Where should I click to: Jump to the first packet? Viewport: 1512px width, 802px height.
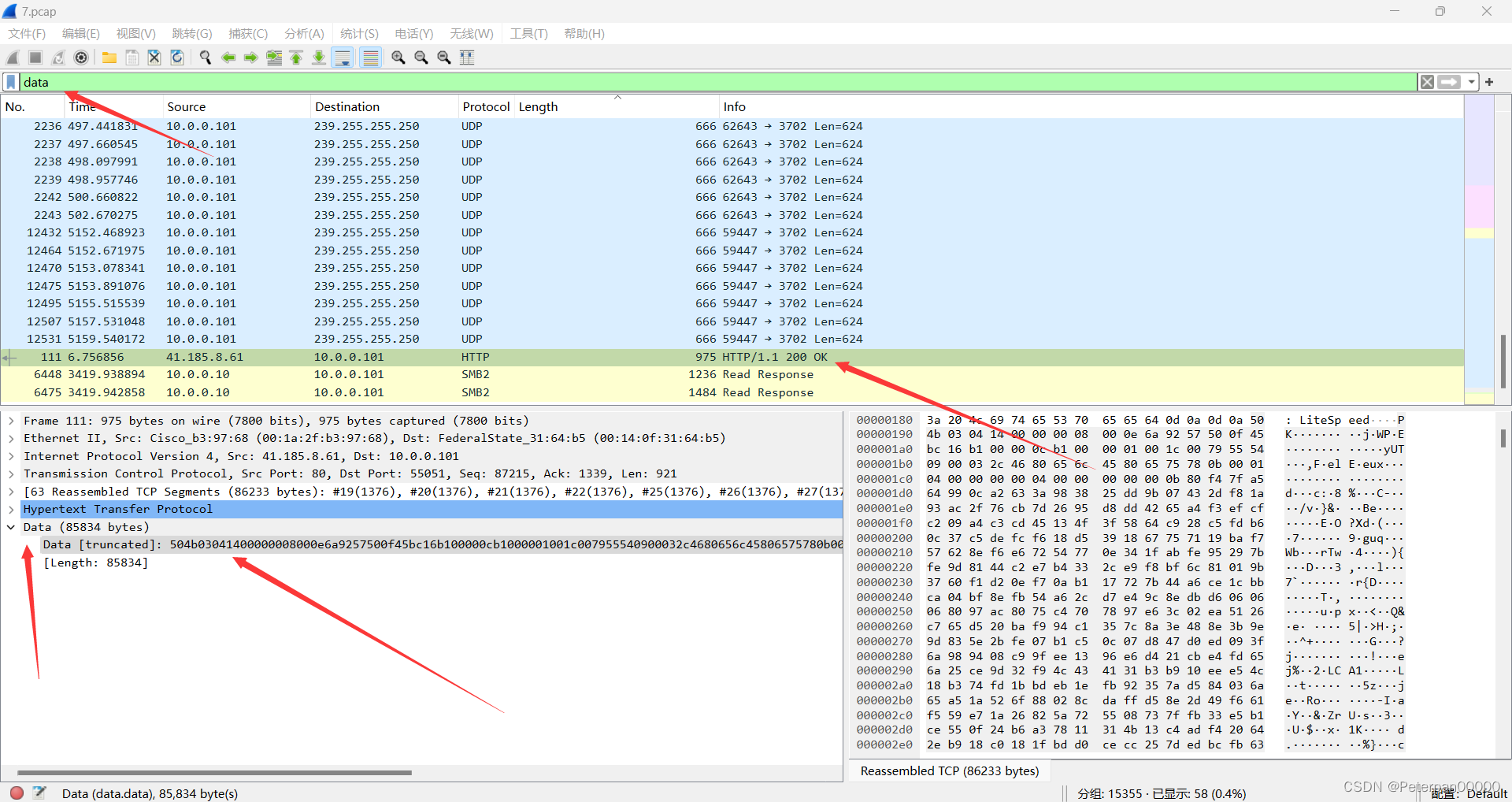tap(296, 58)
